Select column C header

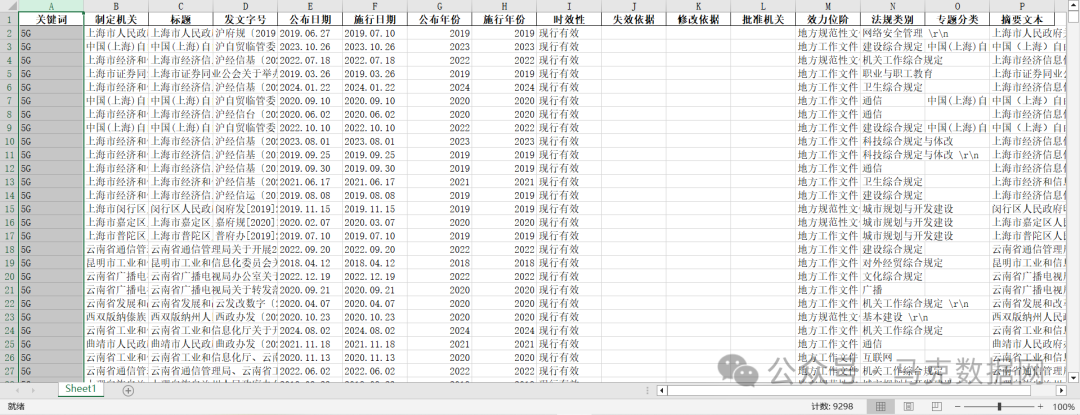coord(180,6)
